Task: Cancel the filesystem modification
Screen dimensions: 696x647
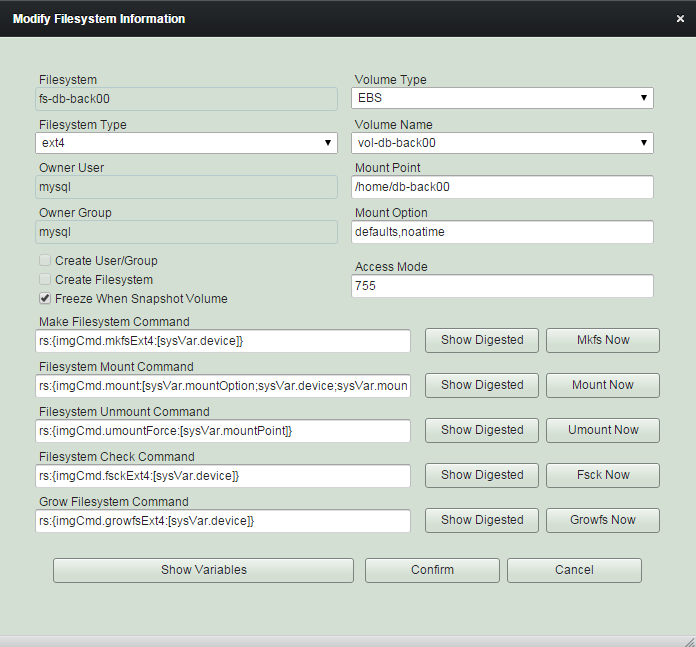Action: pos(574,570)
